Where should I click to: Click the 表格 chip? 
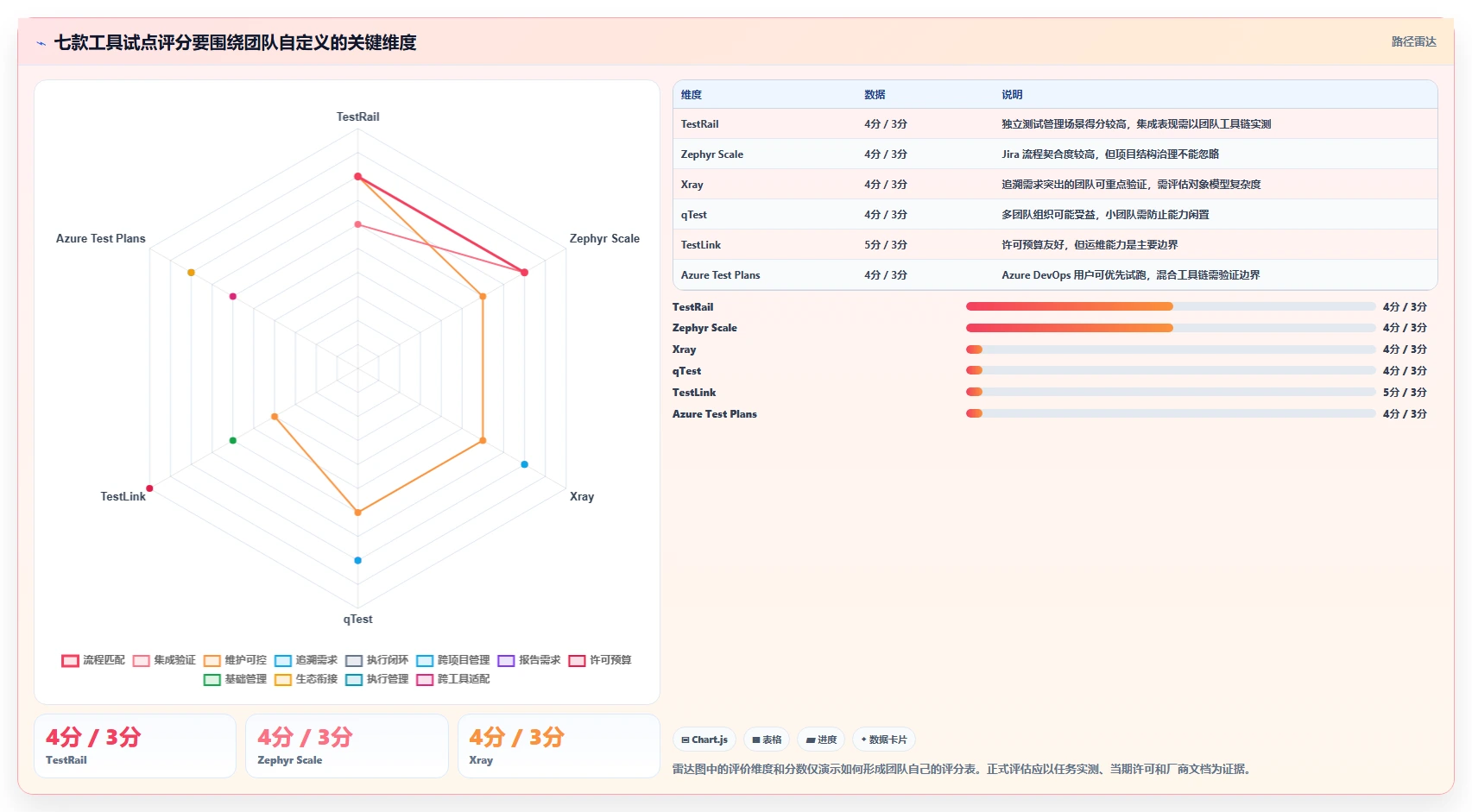pos(767,740)
